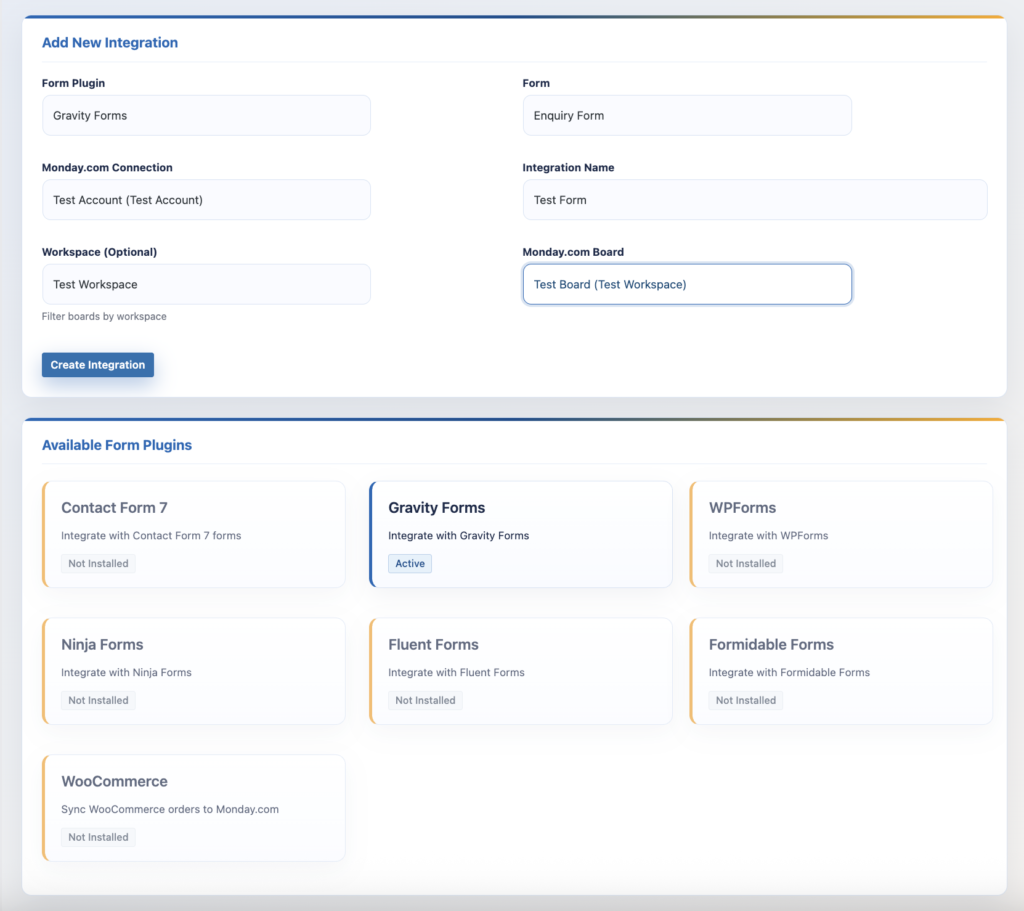Open the Workspace (Optional) dropdown
The width and height of the screenshot is (1024, 911).
click(x=206, y=284)
